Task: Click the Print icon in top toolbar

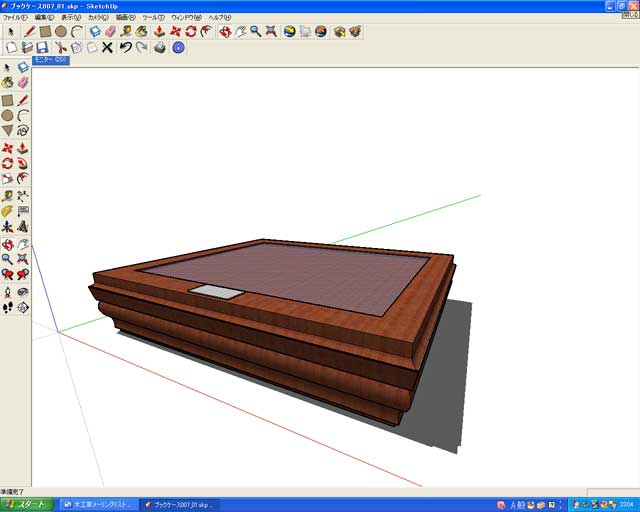Action: pyautogui.click(x=160, y=47)
